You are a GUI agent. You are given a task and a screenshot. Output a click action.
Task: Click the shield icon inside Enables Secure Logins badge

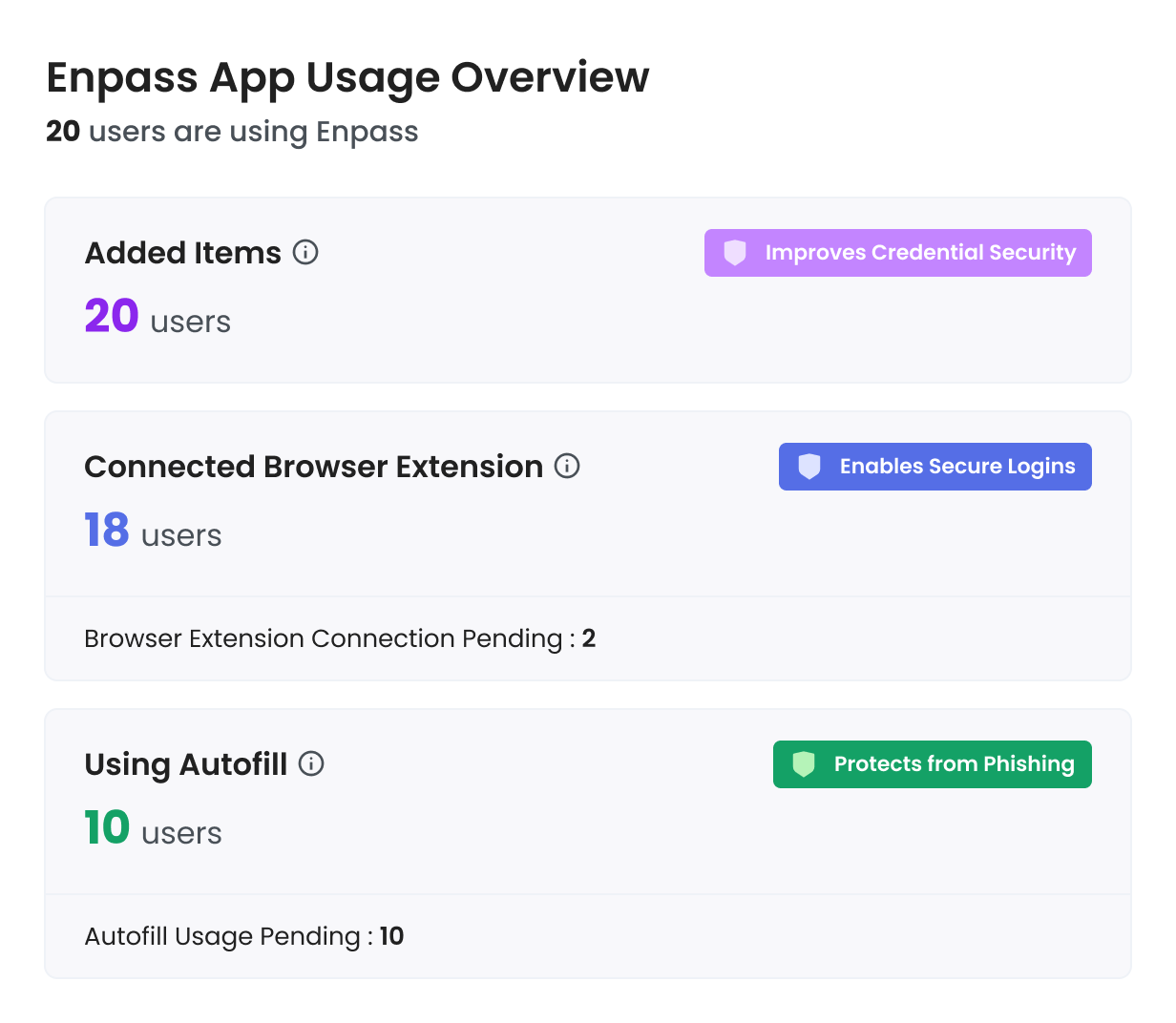(x=808, y=467)
